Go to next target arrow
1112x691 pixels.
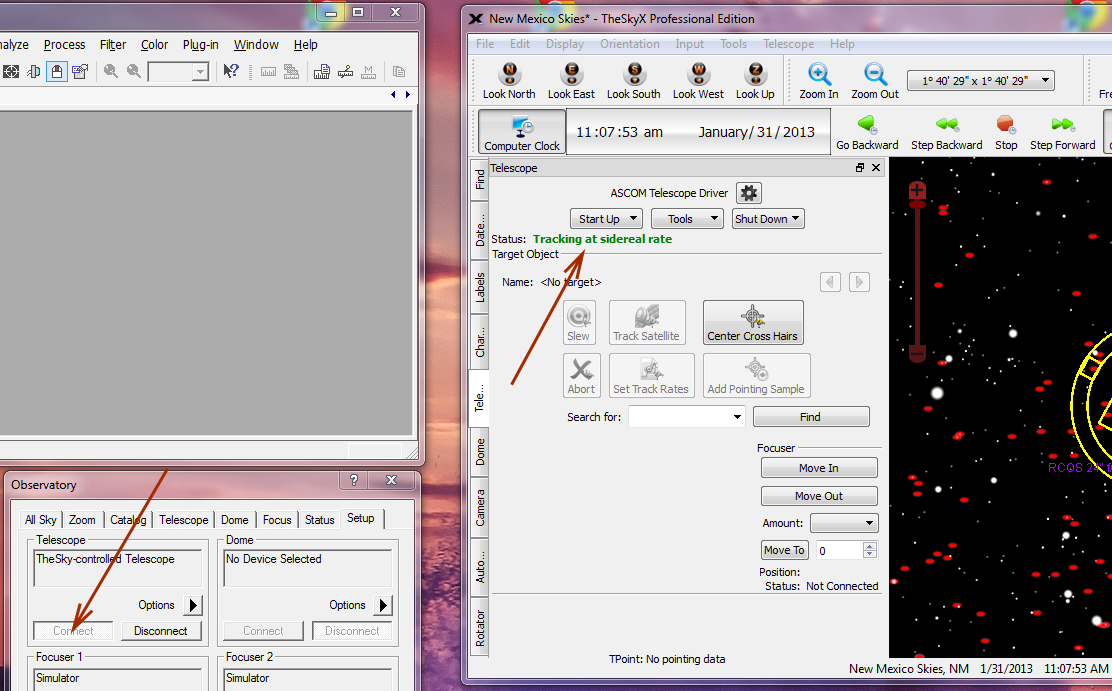coord(859,282)
